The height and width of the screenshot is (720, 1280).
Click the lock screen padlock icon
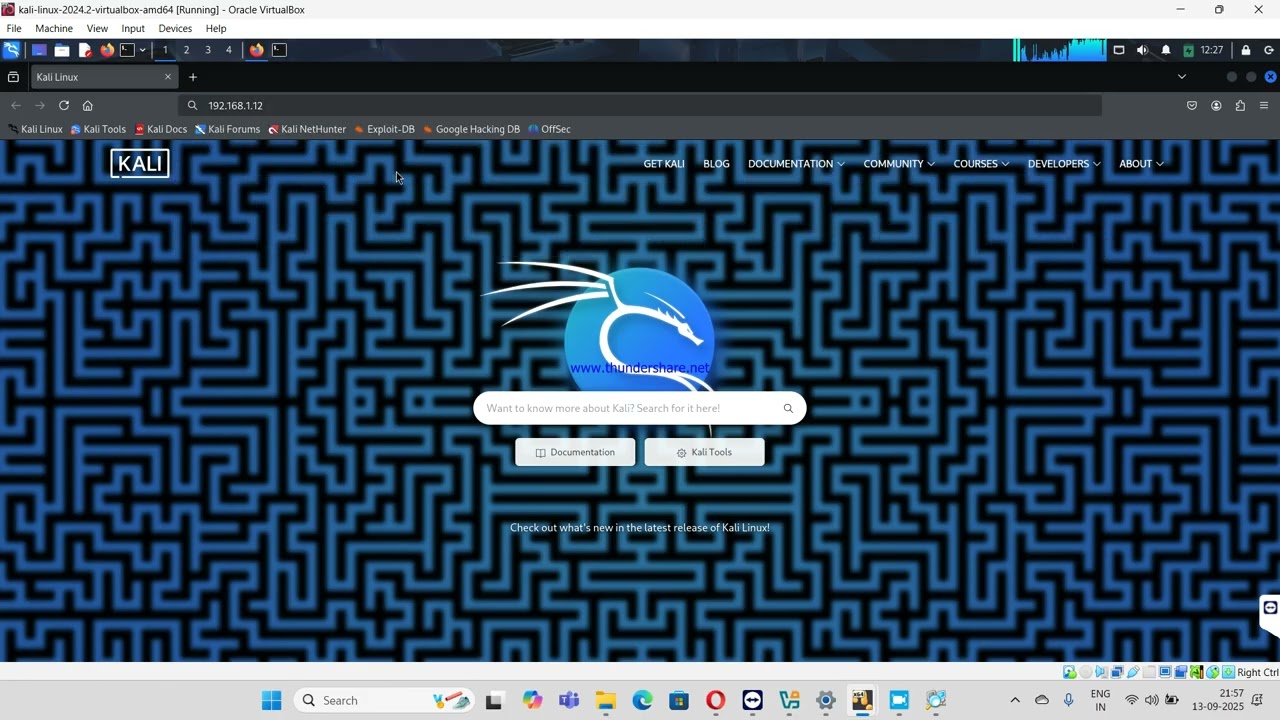1246,50
